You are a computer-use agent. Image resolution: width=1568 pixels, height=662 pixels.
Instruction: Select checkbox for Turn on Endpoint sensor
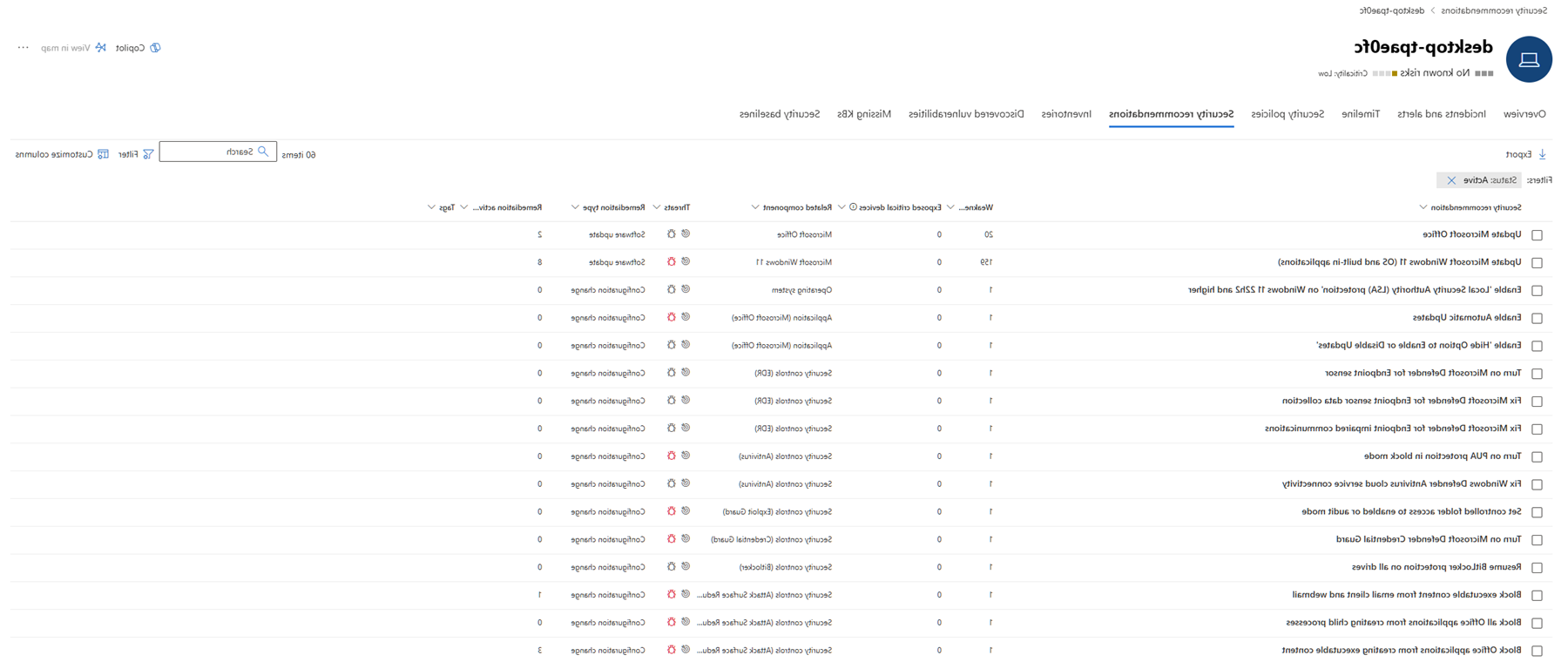tap(1537, 374)
